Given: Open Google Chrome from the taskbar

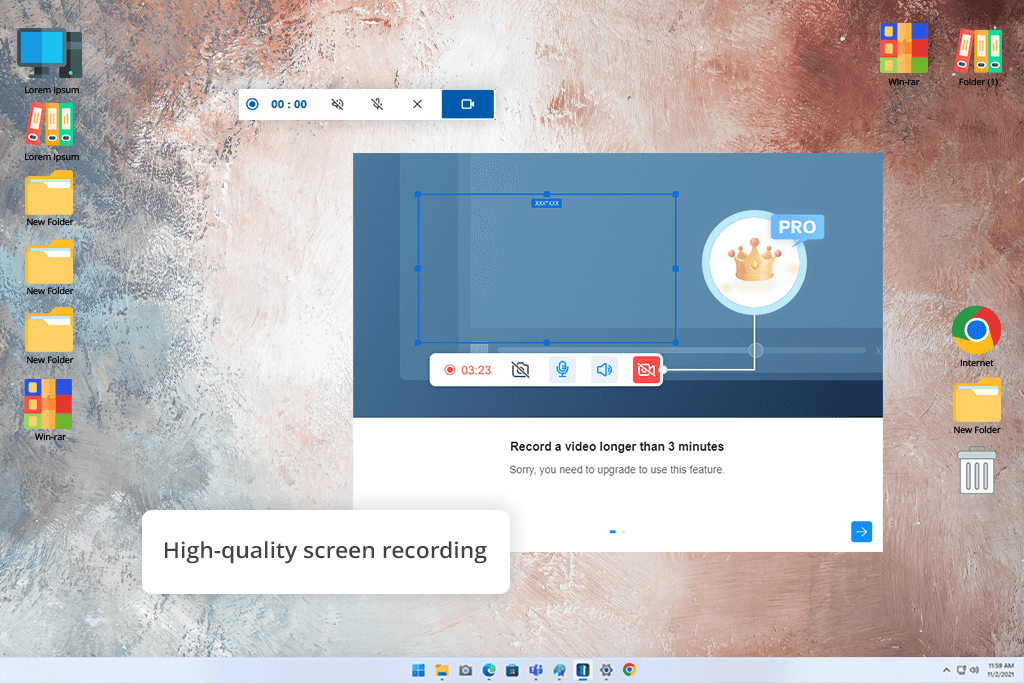Looking at the screenshot, I should pyautogui.click(x=630, y=670).
